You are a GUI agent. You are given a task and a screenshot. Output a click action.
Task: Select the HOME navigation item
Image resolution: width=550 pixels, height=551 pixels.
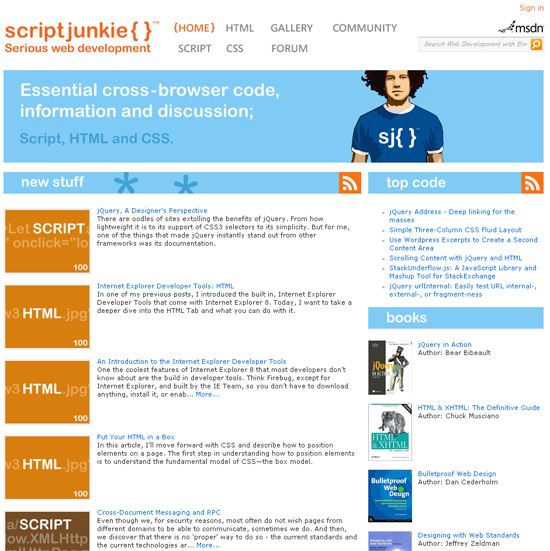(x=194, y=28)
